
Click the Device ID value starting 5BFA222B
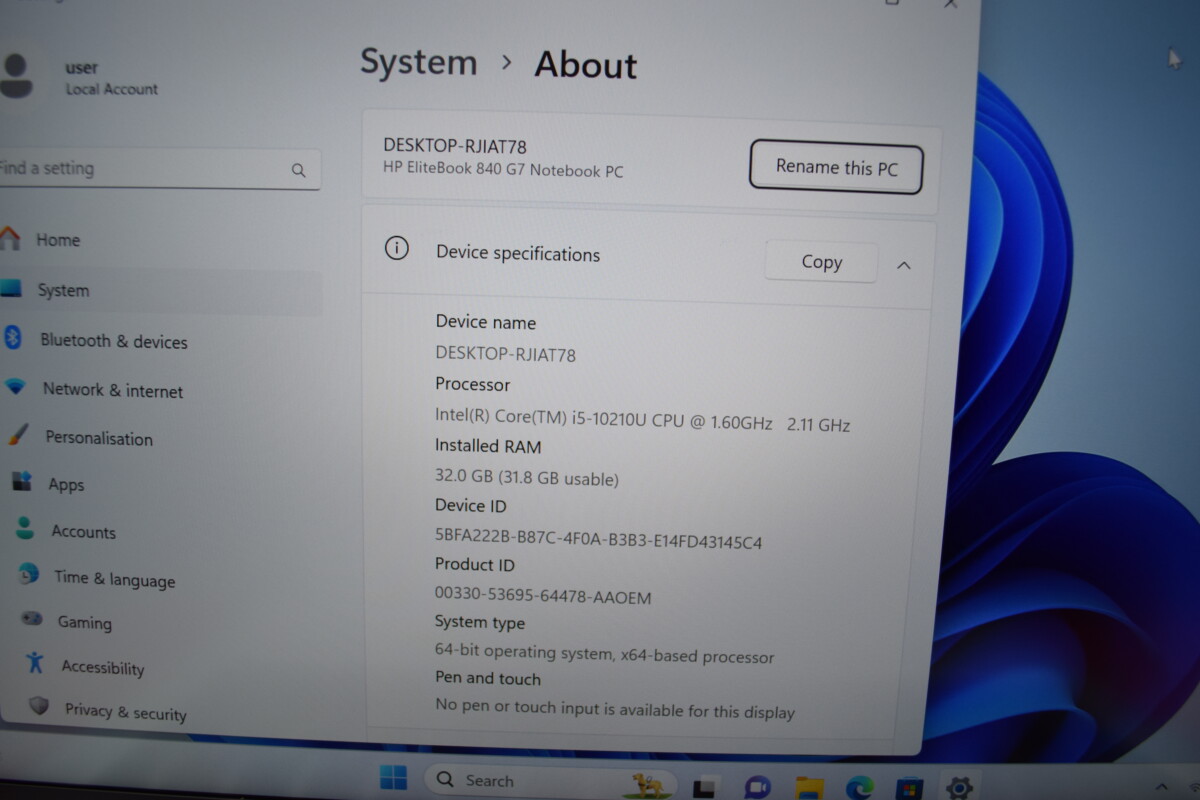coord(598,538)
